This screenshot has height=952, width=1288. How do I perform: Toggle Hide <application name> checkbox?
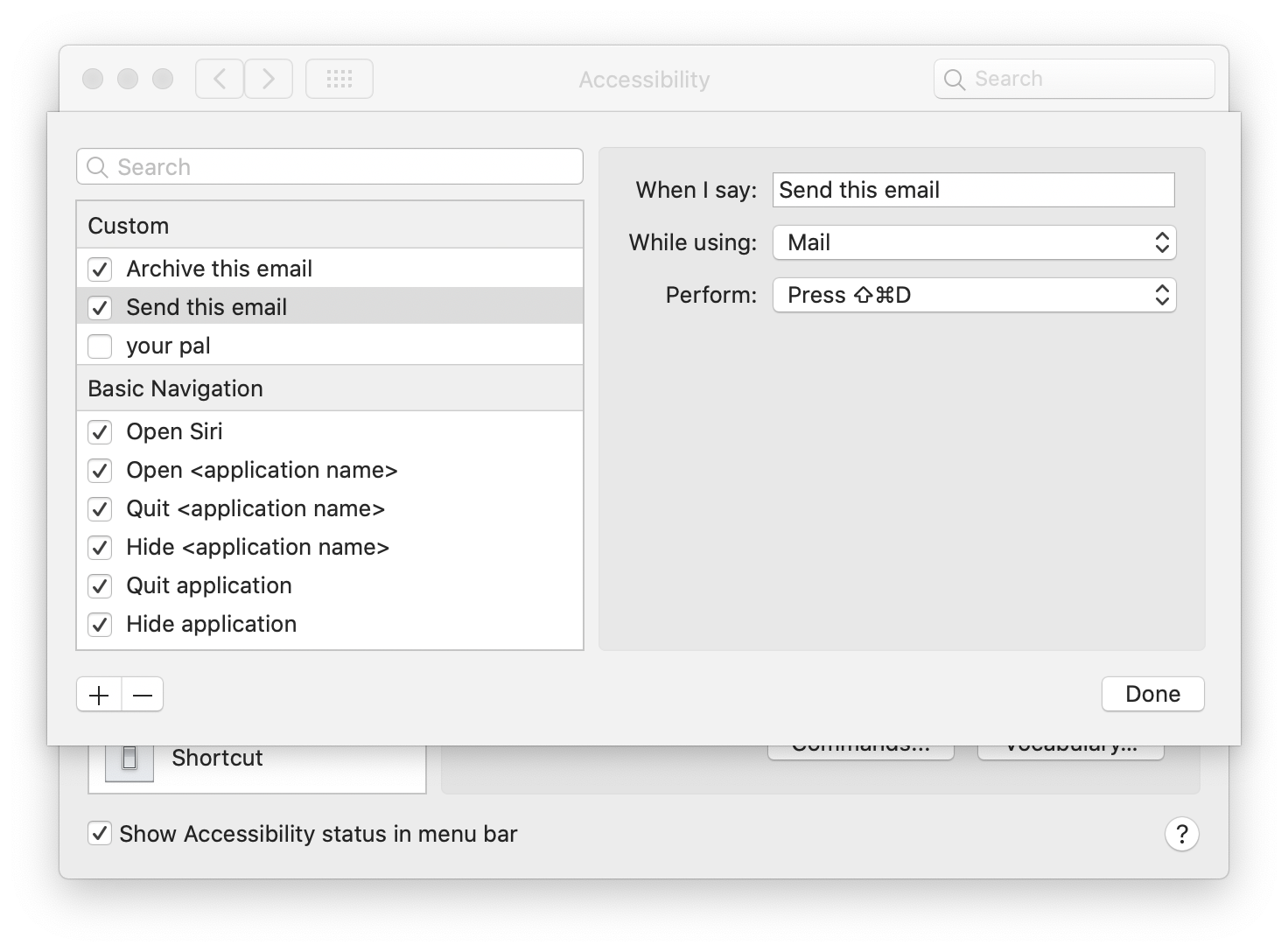pos(100,548)
